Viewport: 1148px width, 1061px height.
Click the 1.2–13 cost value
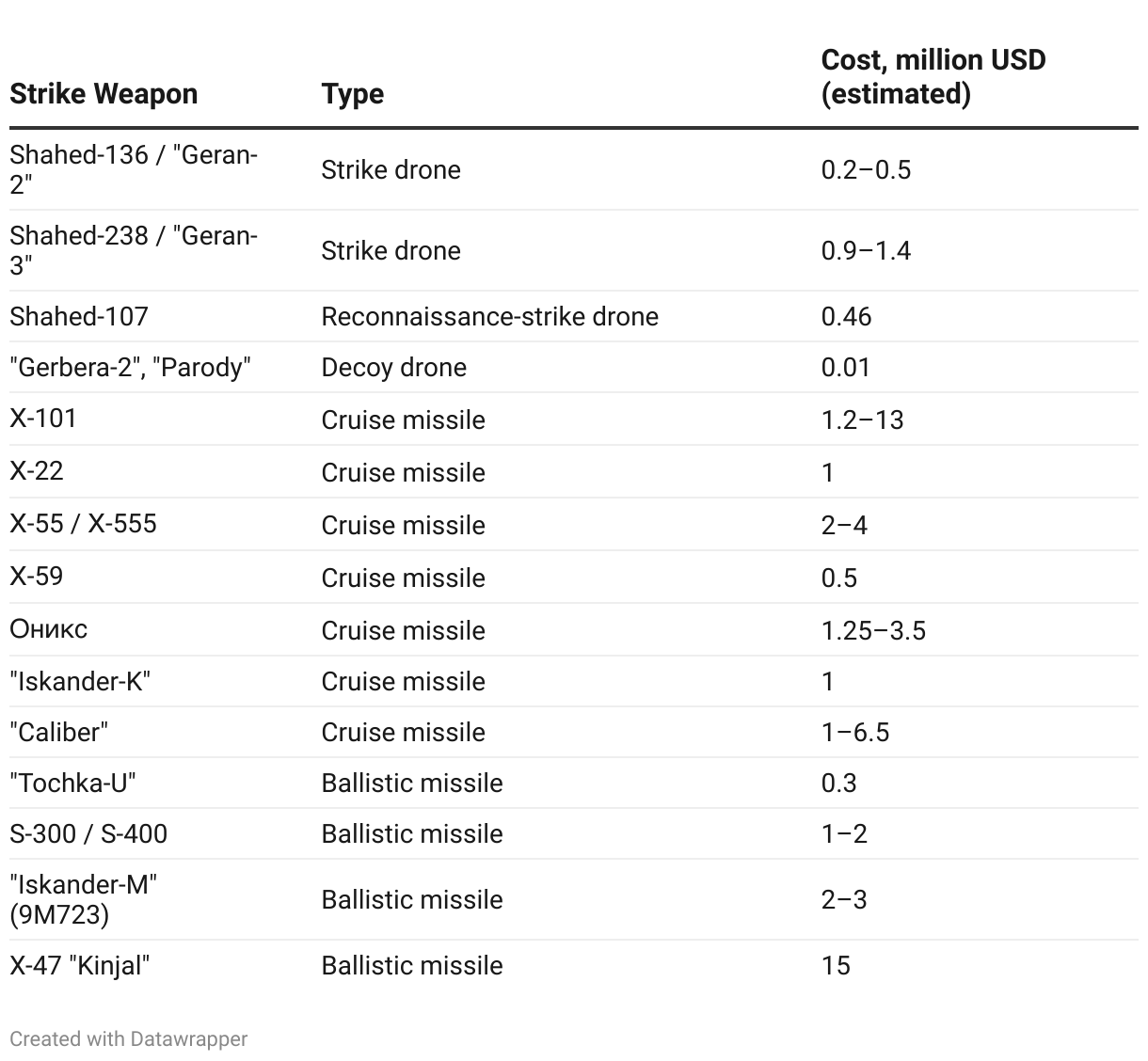862,420
